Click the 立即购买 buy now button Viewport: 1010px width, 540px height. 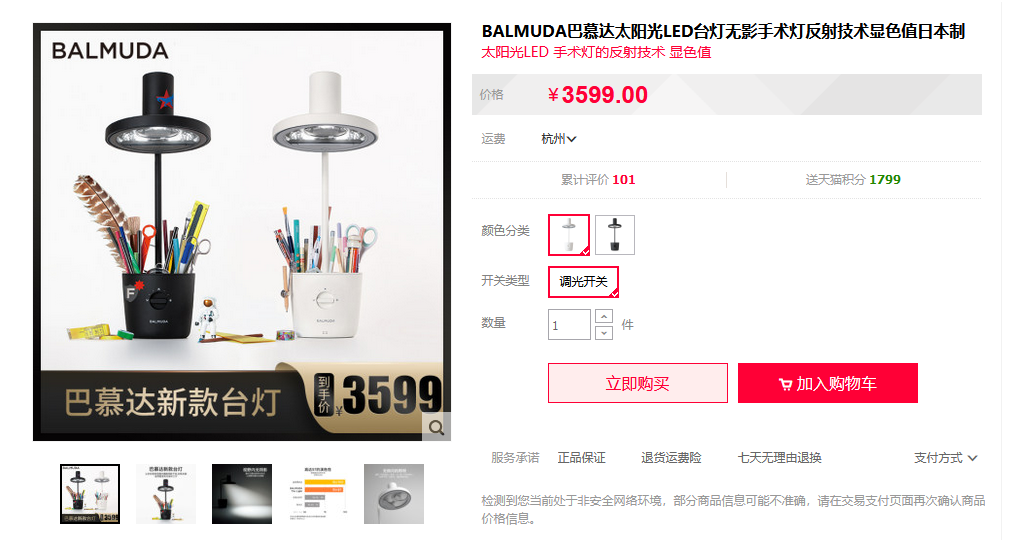pyautogui.click(x=638, y=383)
